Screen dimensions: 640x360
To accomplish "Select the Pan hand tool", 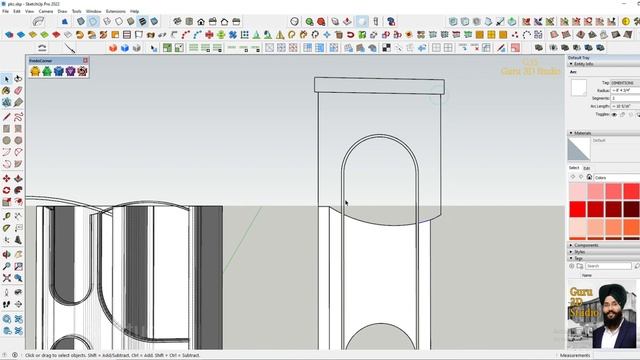I will [18, 254].
